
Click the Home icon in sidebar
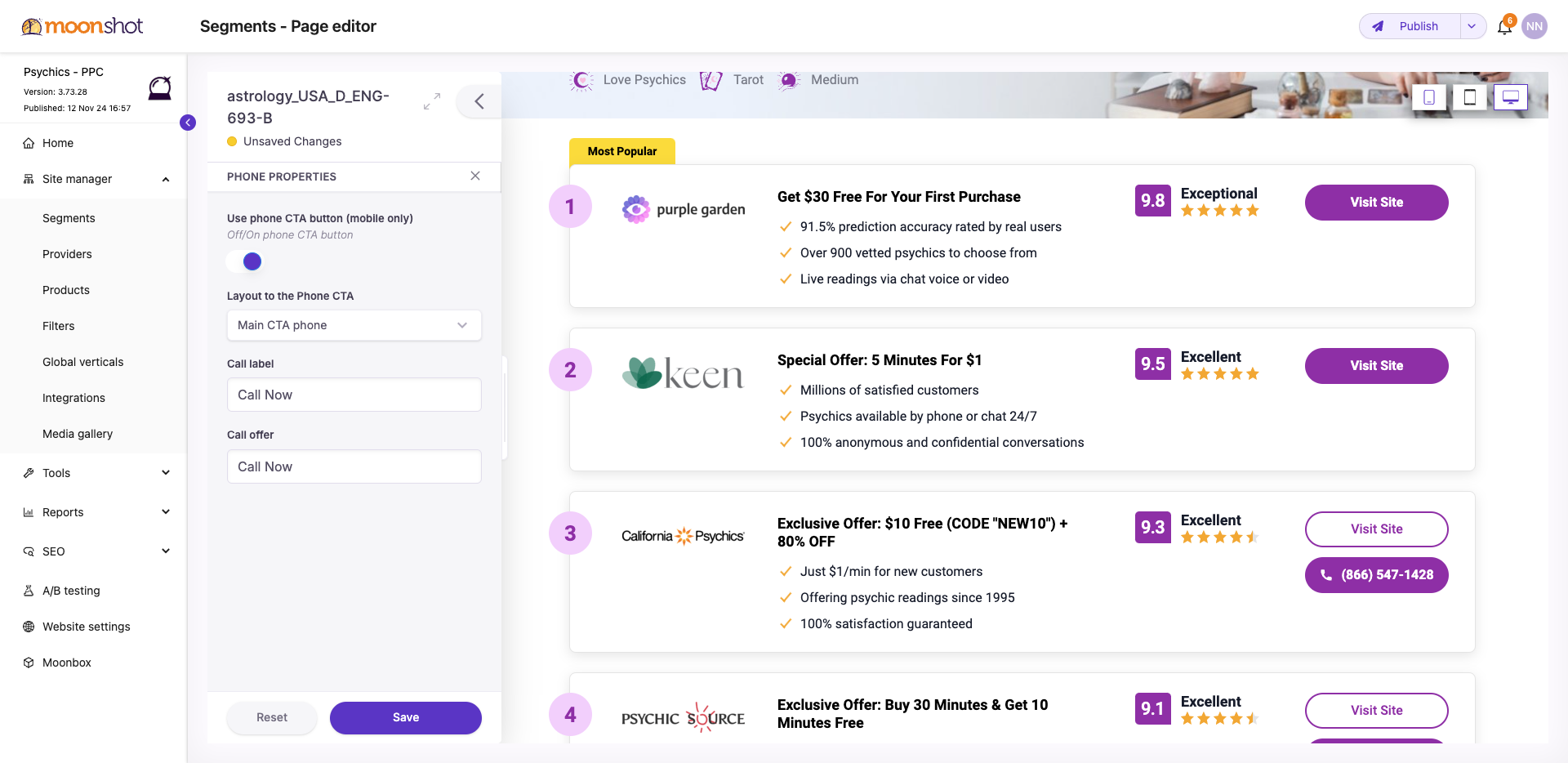[x=29, y=143]
